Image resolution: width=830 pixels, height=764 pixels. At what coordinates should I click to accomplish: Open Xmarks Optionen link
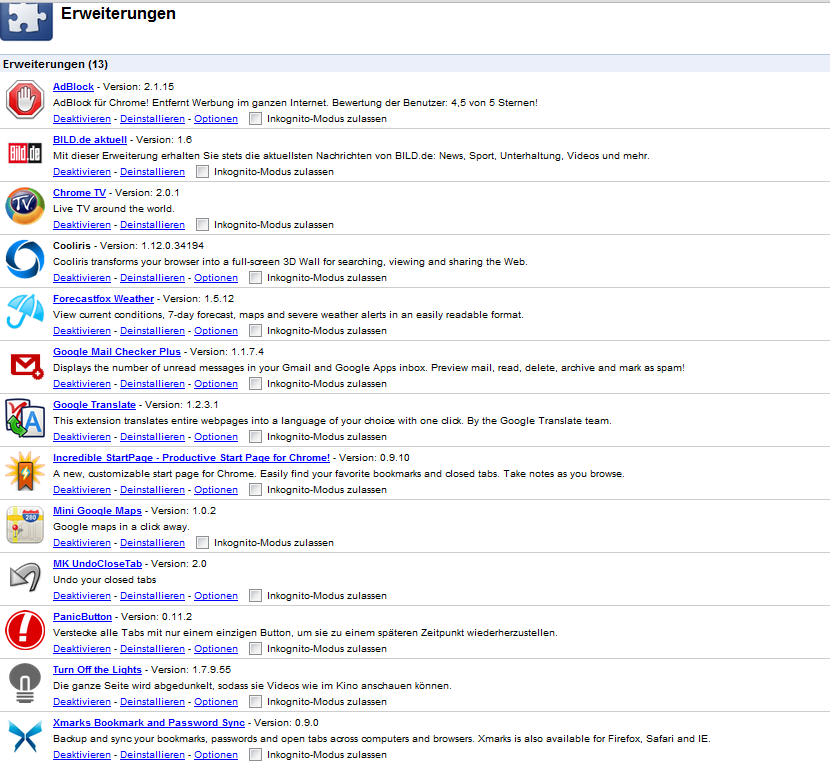(216, 754)
